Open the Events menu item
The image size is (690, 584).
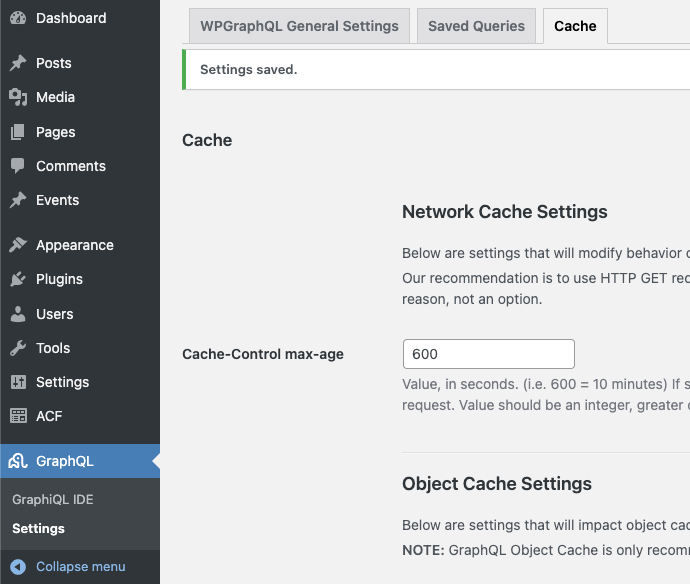tap(57, 200)
